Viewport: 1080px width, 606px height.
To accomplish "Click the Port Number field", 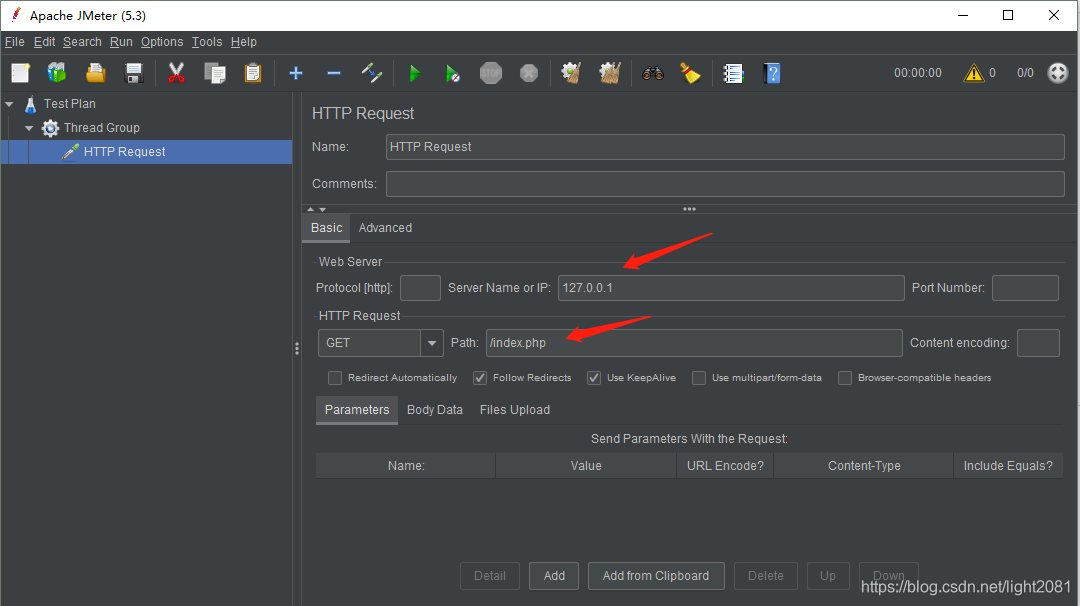I will [1025, 288].
